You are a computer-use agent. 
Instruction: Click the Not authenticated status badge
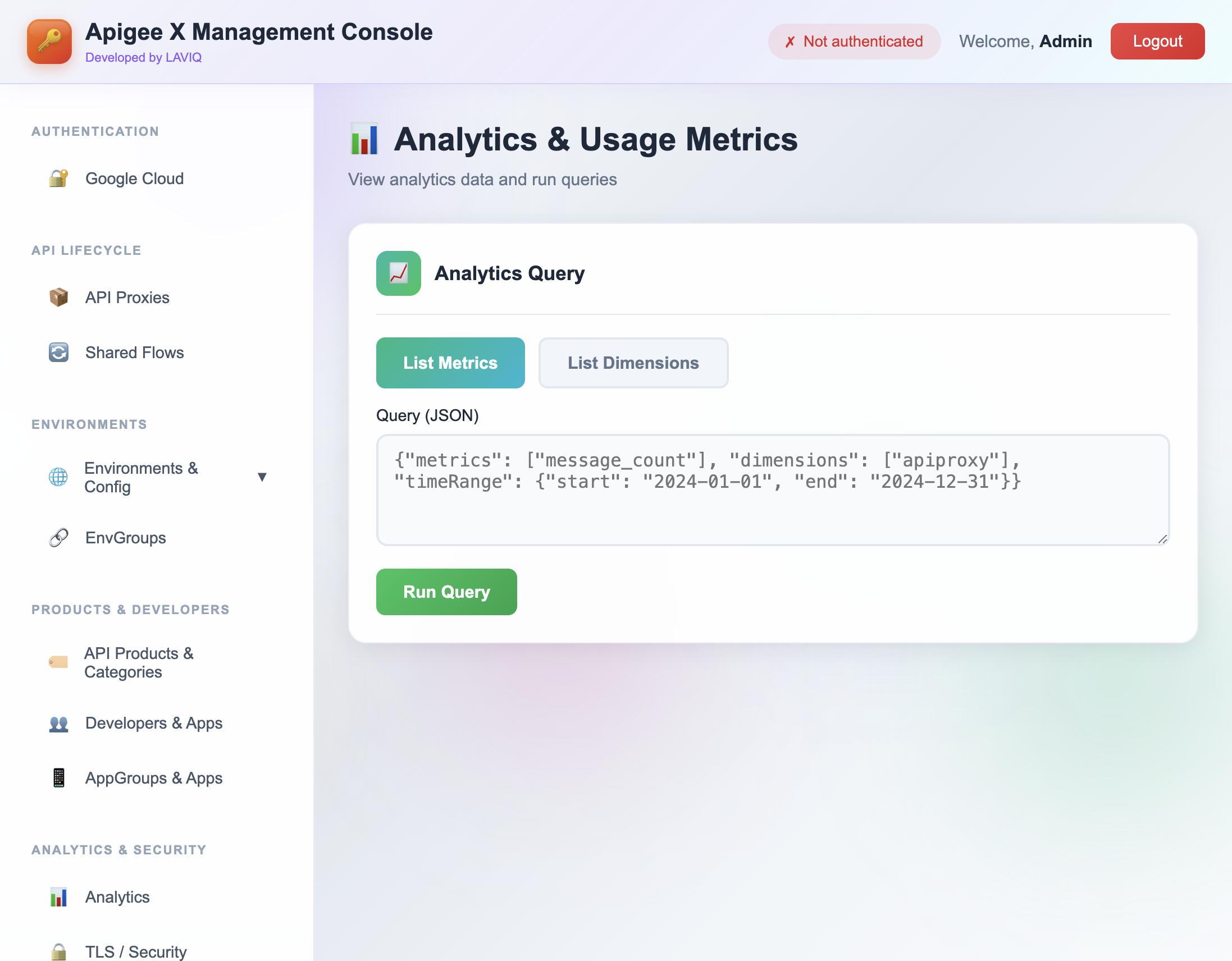pyautogui.click(x=854, y=41)
